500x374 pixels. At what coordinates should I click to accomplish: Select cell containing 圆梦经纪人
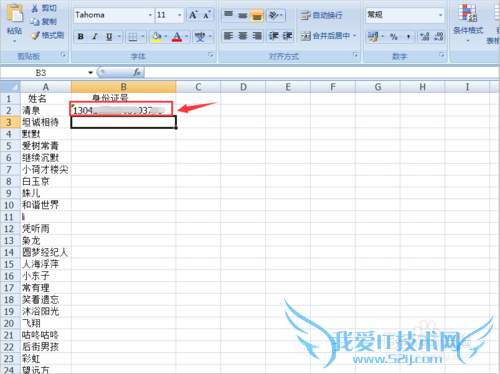click(x=46, y=252)
